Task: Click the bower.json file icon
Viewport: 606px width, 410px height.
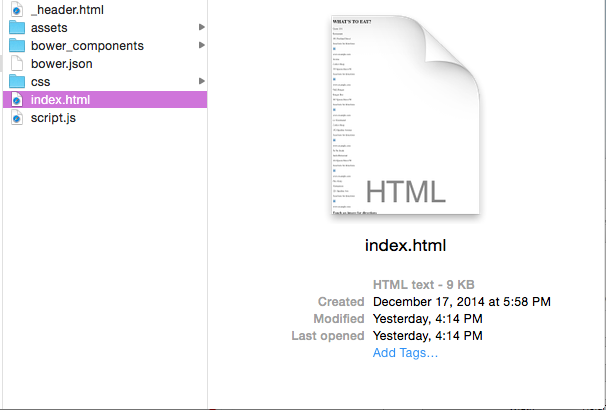Action: pyautogui.click(x=17, y=63)
